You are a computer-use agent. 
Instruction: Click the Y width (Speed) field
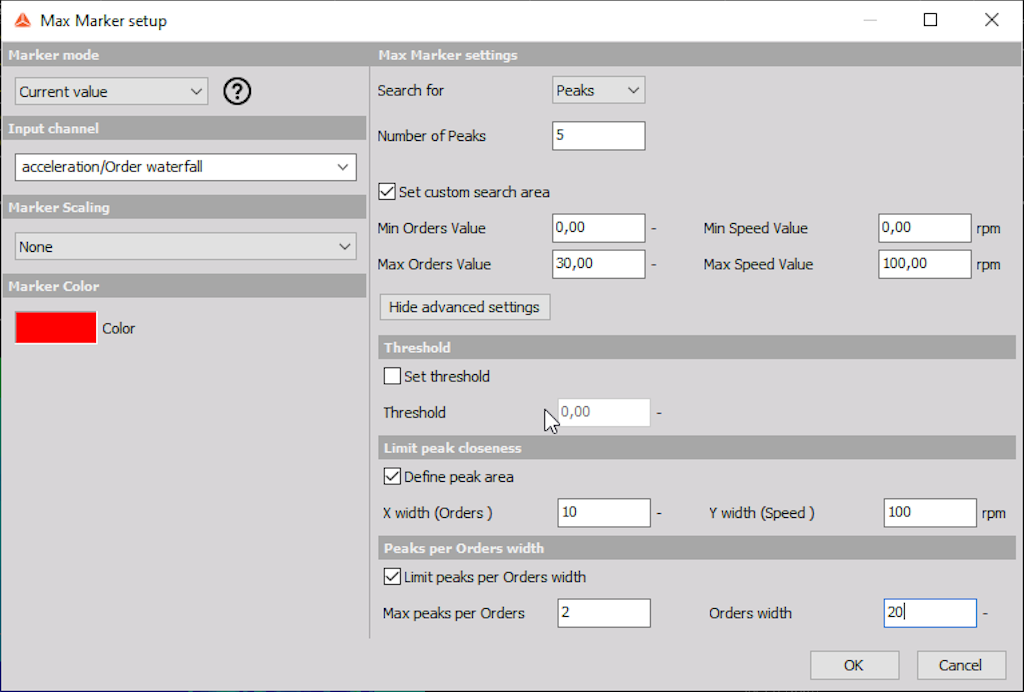point(930,512)
